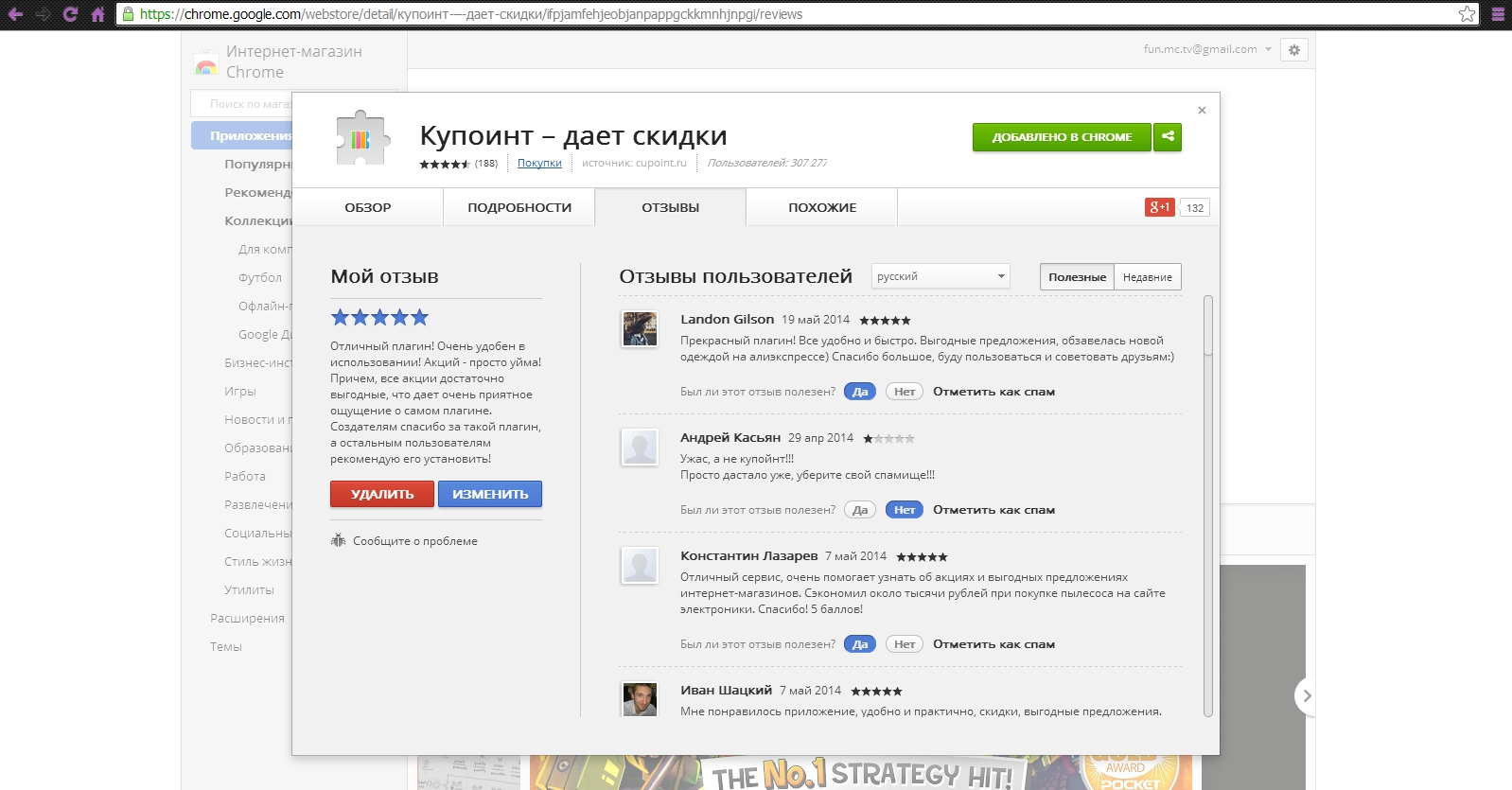This screenshot has width=1512, height=790.
Task: Open Константин Лазарев reviewer name
Action: [x=749, y=555]
